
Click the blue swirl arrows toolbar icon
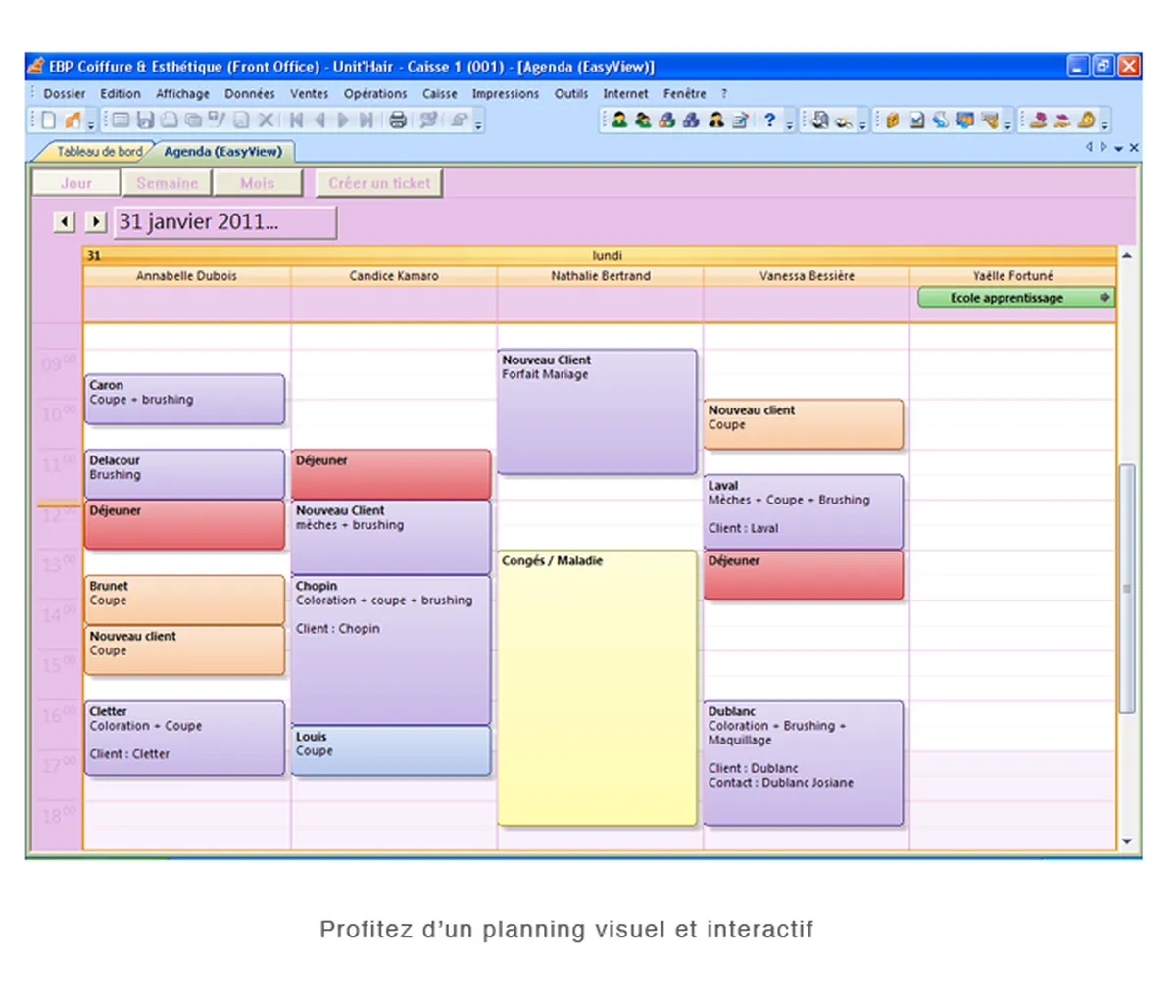click(x=941, y=120)
